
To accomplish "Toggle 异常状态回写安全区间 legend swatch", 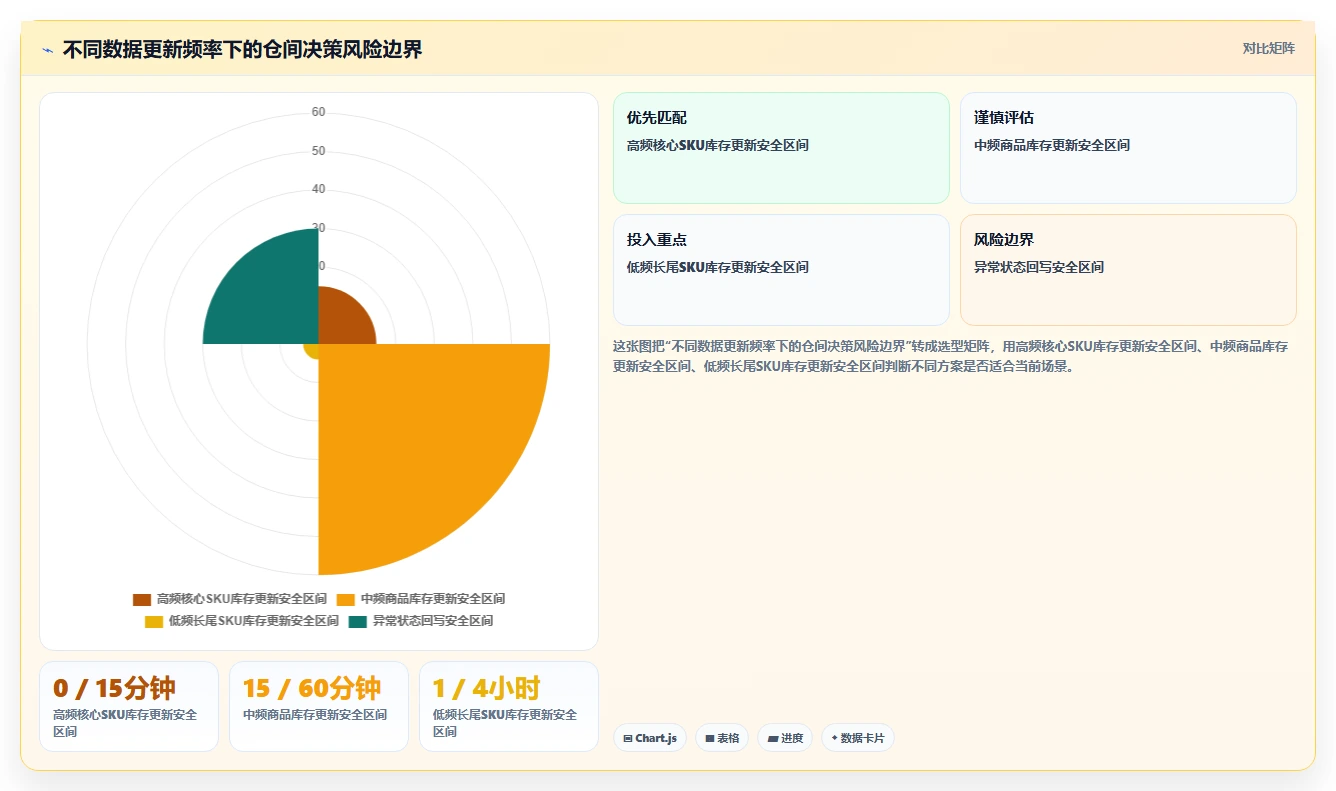I will 358,621.
